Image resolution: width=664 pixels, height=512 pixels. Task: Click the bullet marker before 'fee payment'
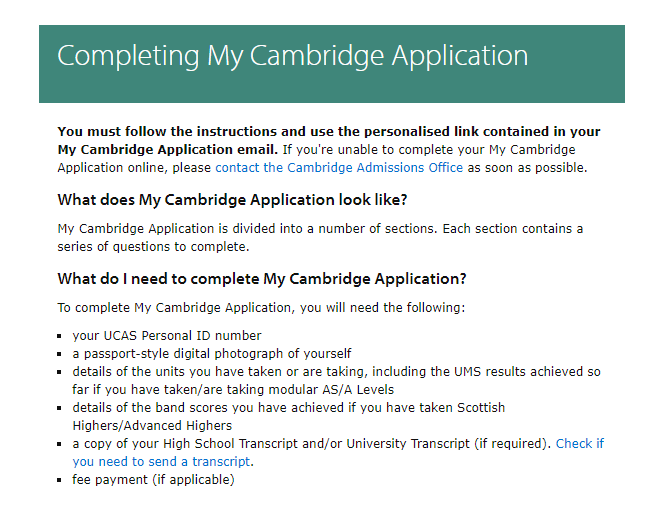[x=62, y=480]
